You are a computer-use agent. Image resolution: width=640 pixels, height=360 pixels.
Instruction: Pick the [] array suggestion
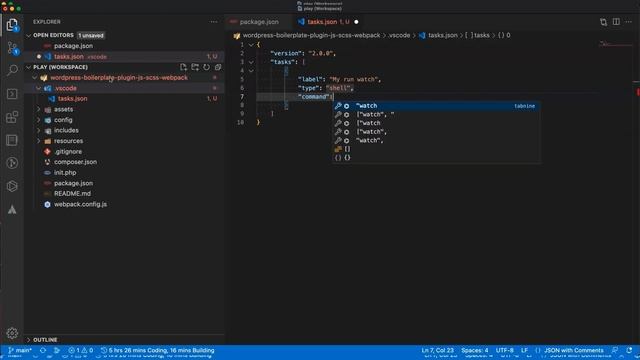[436, 149]
